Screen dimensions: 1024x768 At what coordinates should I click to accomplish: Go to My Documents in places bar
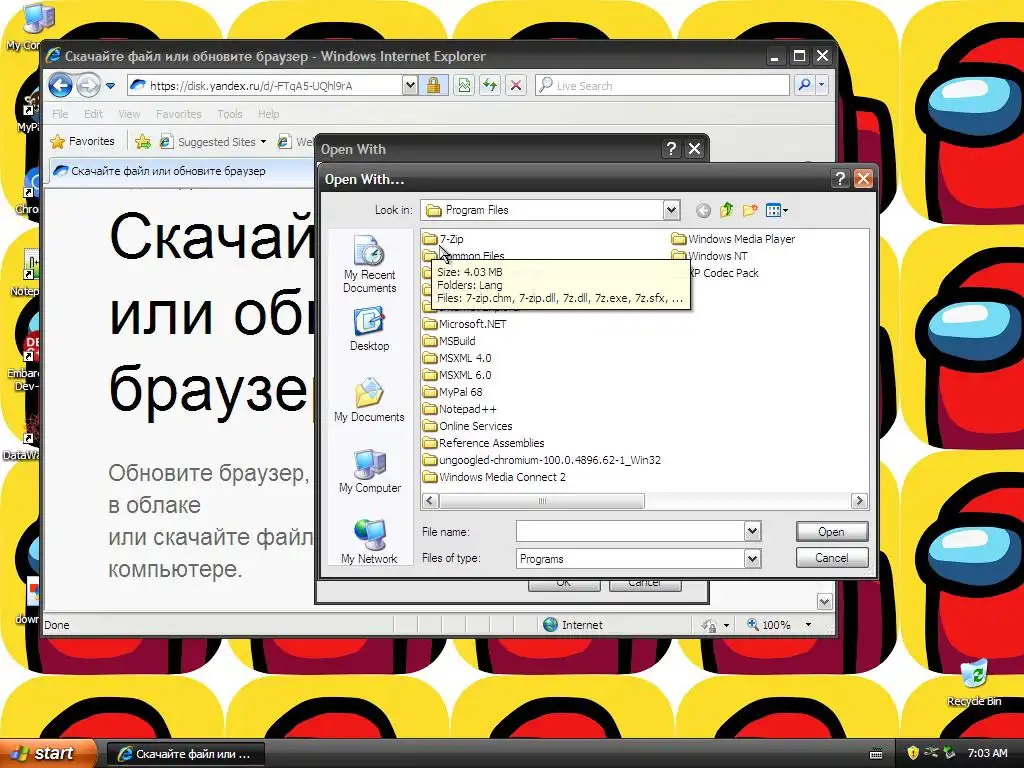click(x=369, y=400)
